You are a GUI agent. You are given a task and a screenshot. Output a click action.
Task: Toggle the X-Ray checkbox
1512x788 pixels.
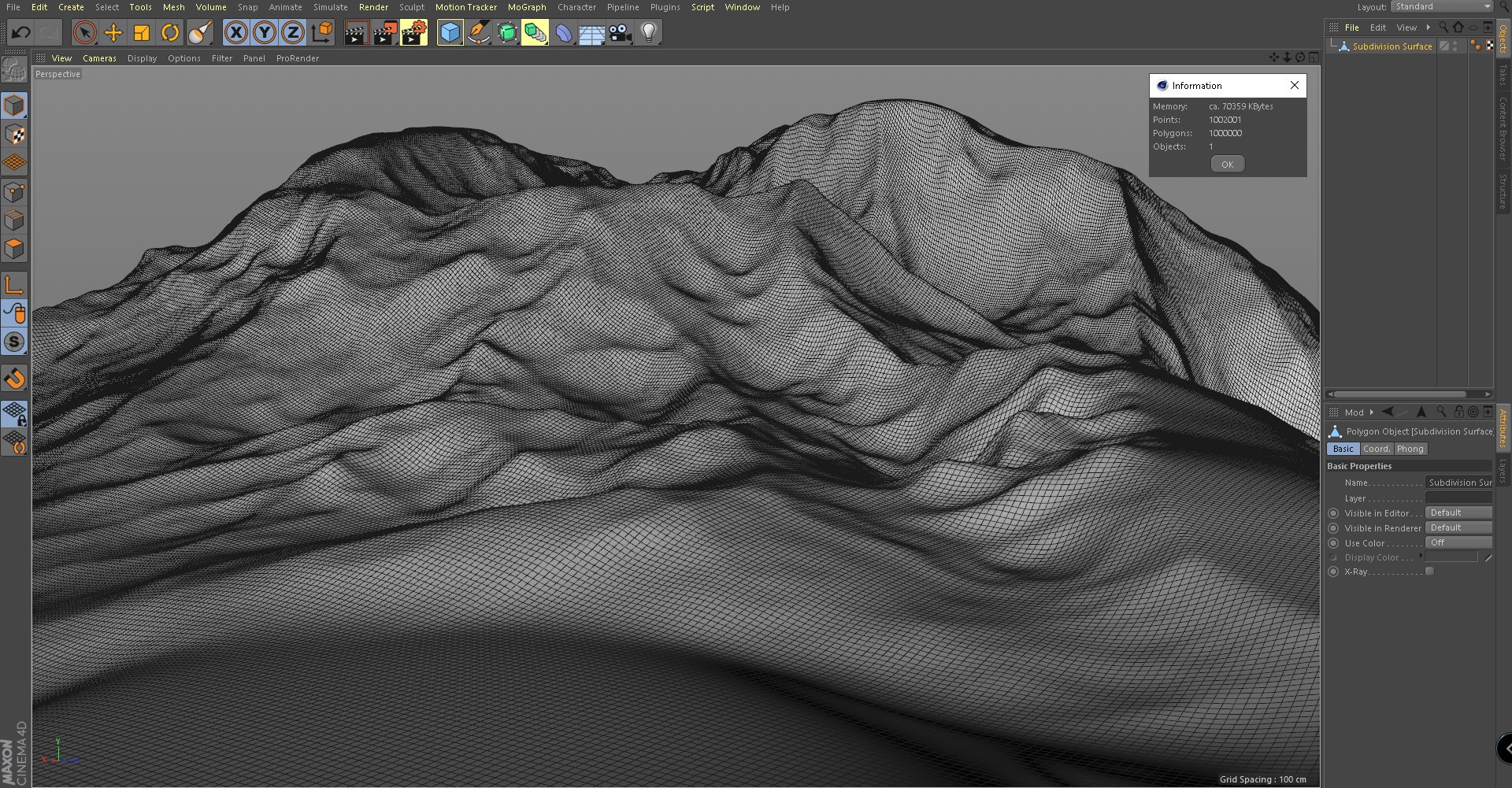pos(1430,572)
